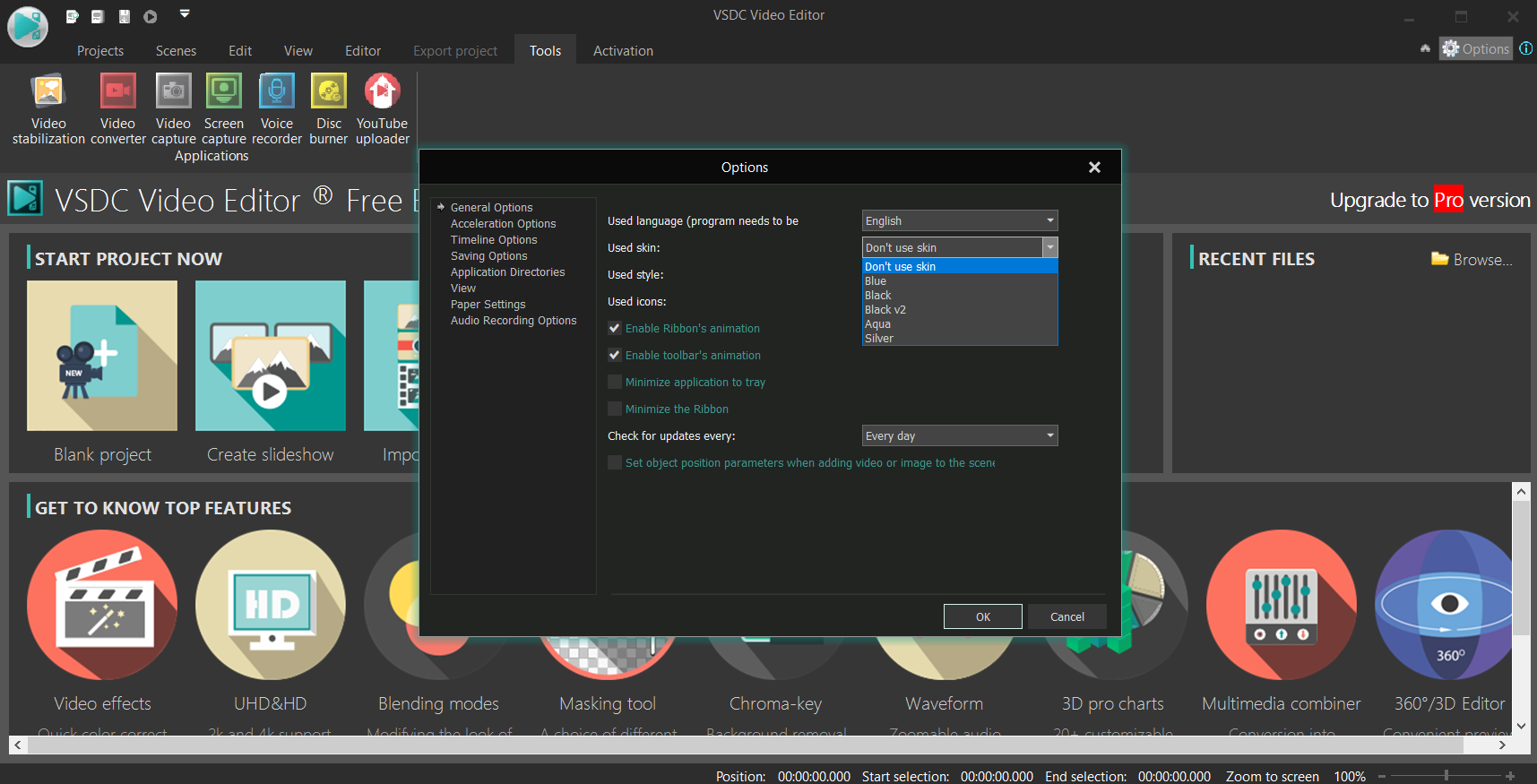Confirm with the OK button
This screenshot has height=784, width=1537.
[983, 616]
